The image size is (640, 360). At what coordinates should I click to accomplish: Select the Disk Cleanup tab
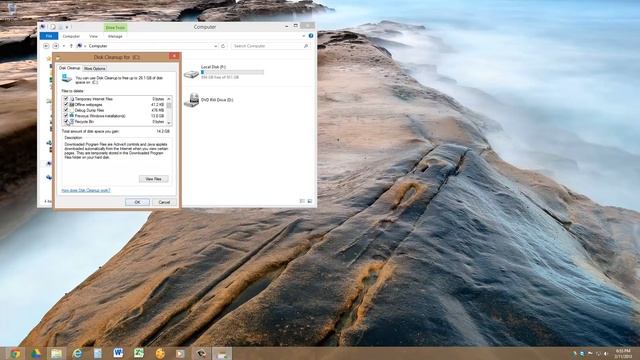(69, 68)
